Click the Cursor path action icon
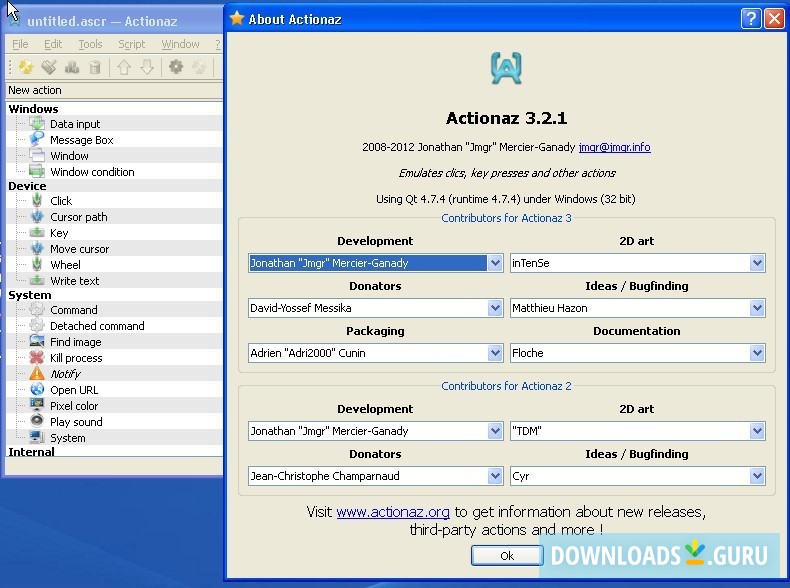790x588 pixels. 37,217
